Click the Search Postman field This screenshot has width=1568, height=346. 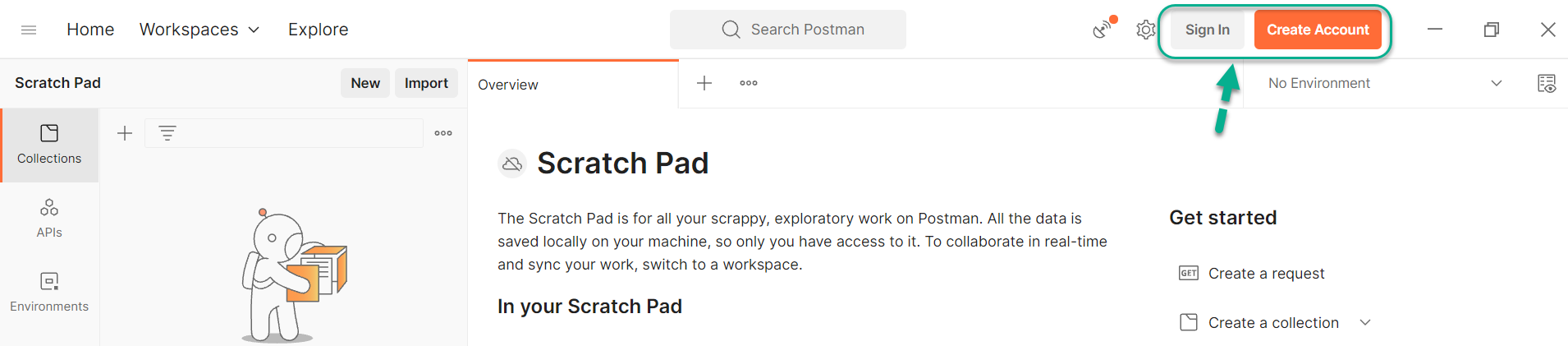point(788,30)
